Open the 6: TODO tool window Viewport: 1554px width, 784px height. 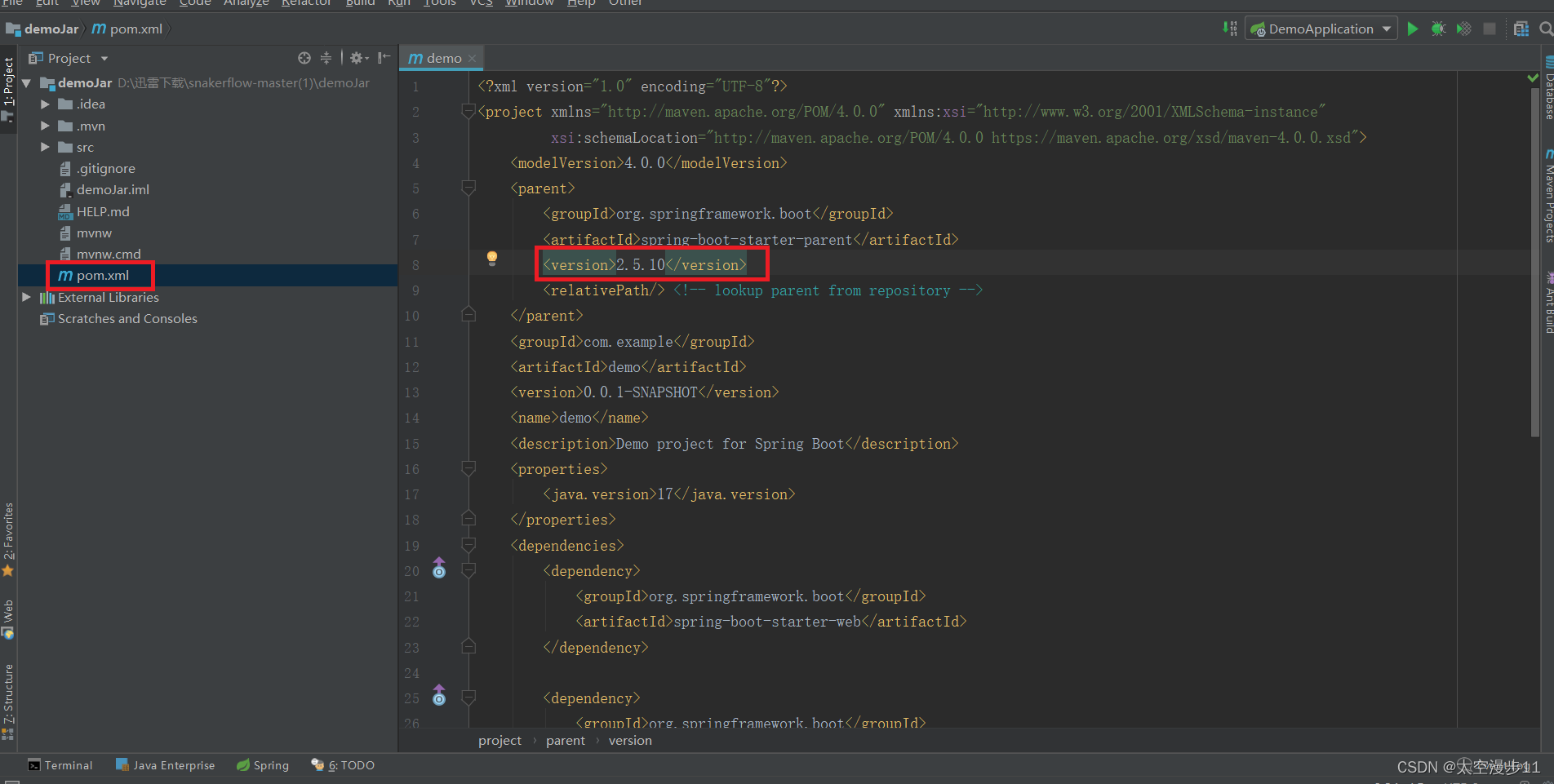pyautogui.click(x=343, y=765)
